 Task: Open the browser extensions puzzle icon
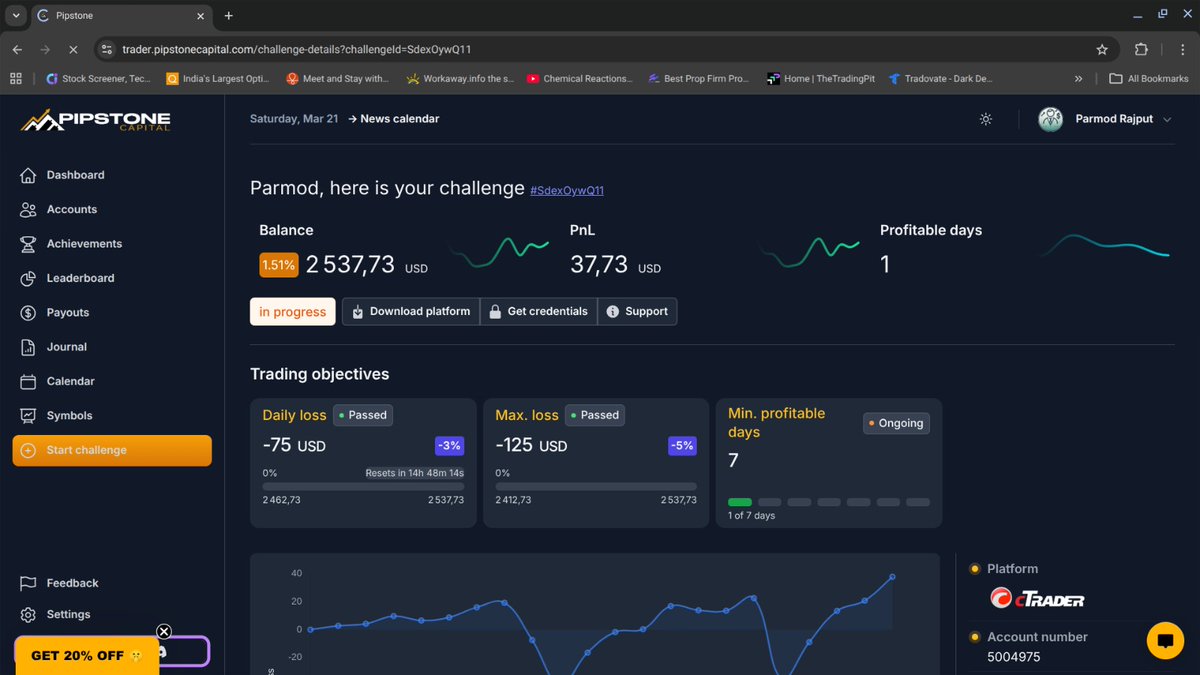click(1141, 49)
